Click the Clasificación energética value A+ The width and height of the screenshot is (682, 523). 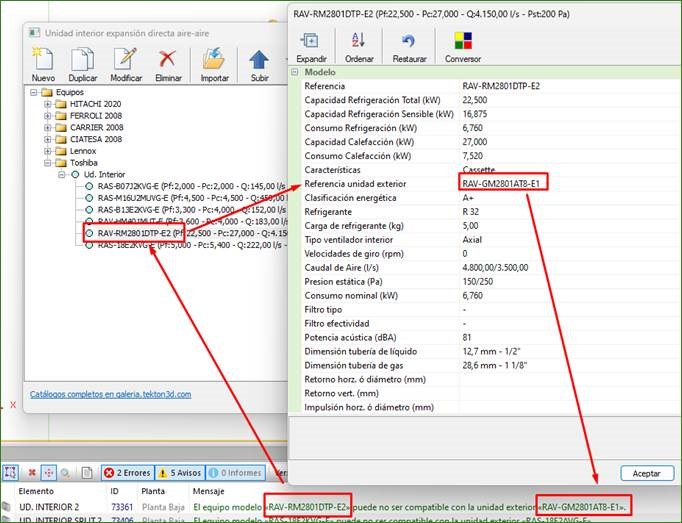(x=468, y=198)
